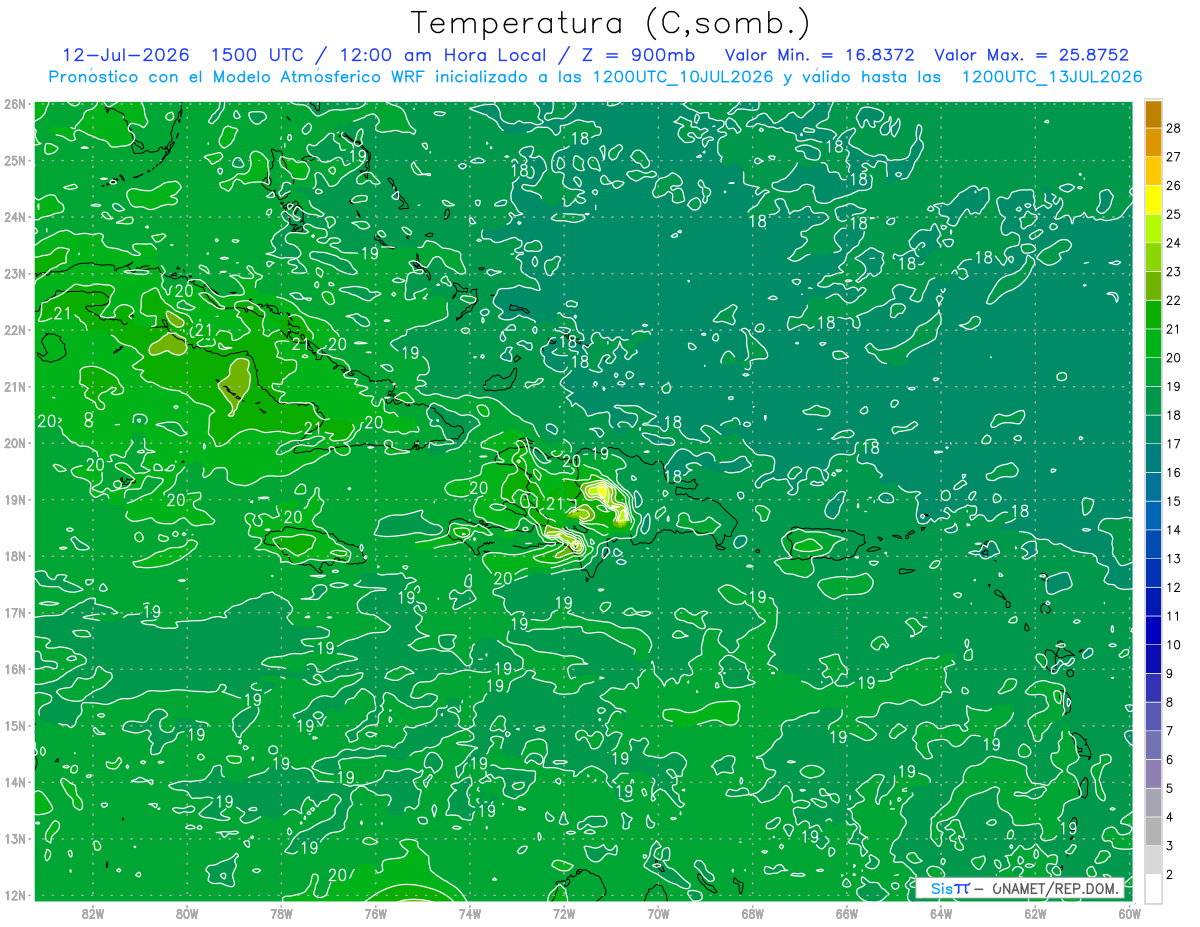Viewport: 1200px width, 927px height.
Task: Click the blue legend swatch between 13 and 14
Action: pos(1152,545)
